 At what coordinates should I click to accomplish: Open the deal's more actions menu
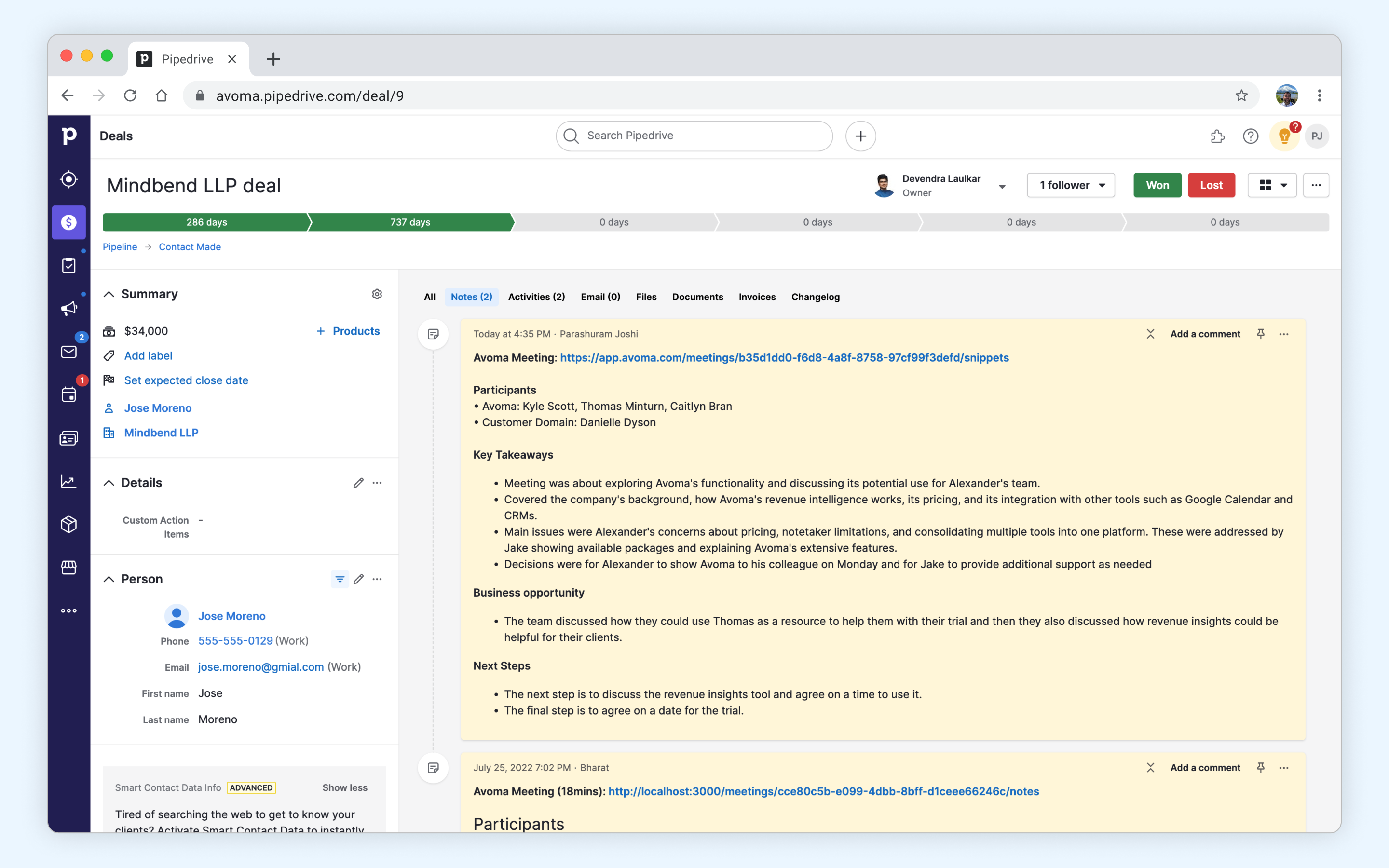click(x=1316, y=185)
